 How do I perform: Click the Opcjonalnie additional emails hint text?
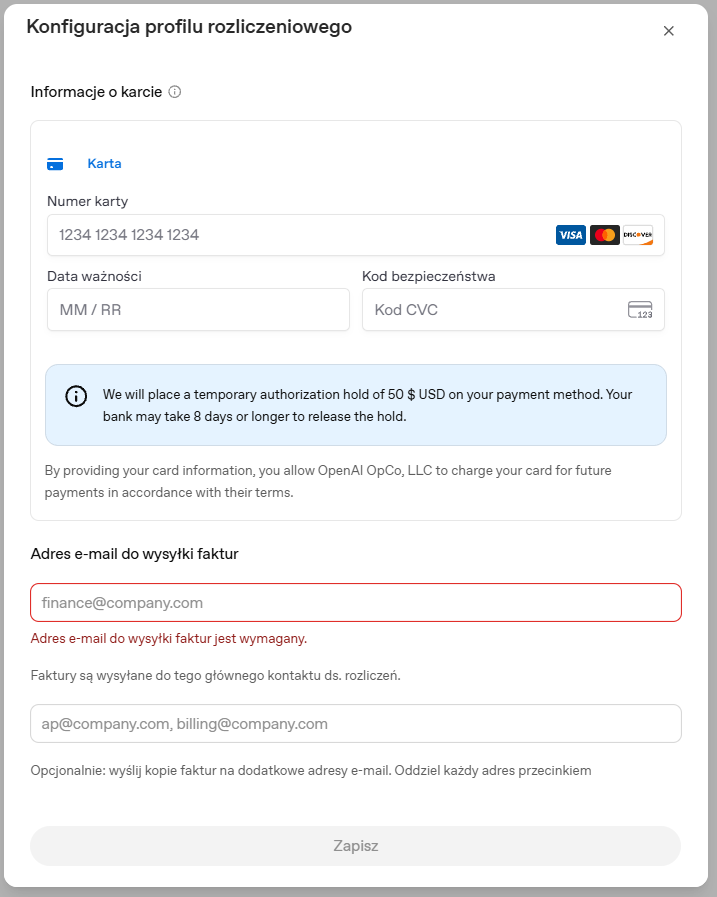click(x=311, y=771)
